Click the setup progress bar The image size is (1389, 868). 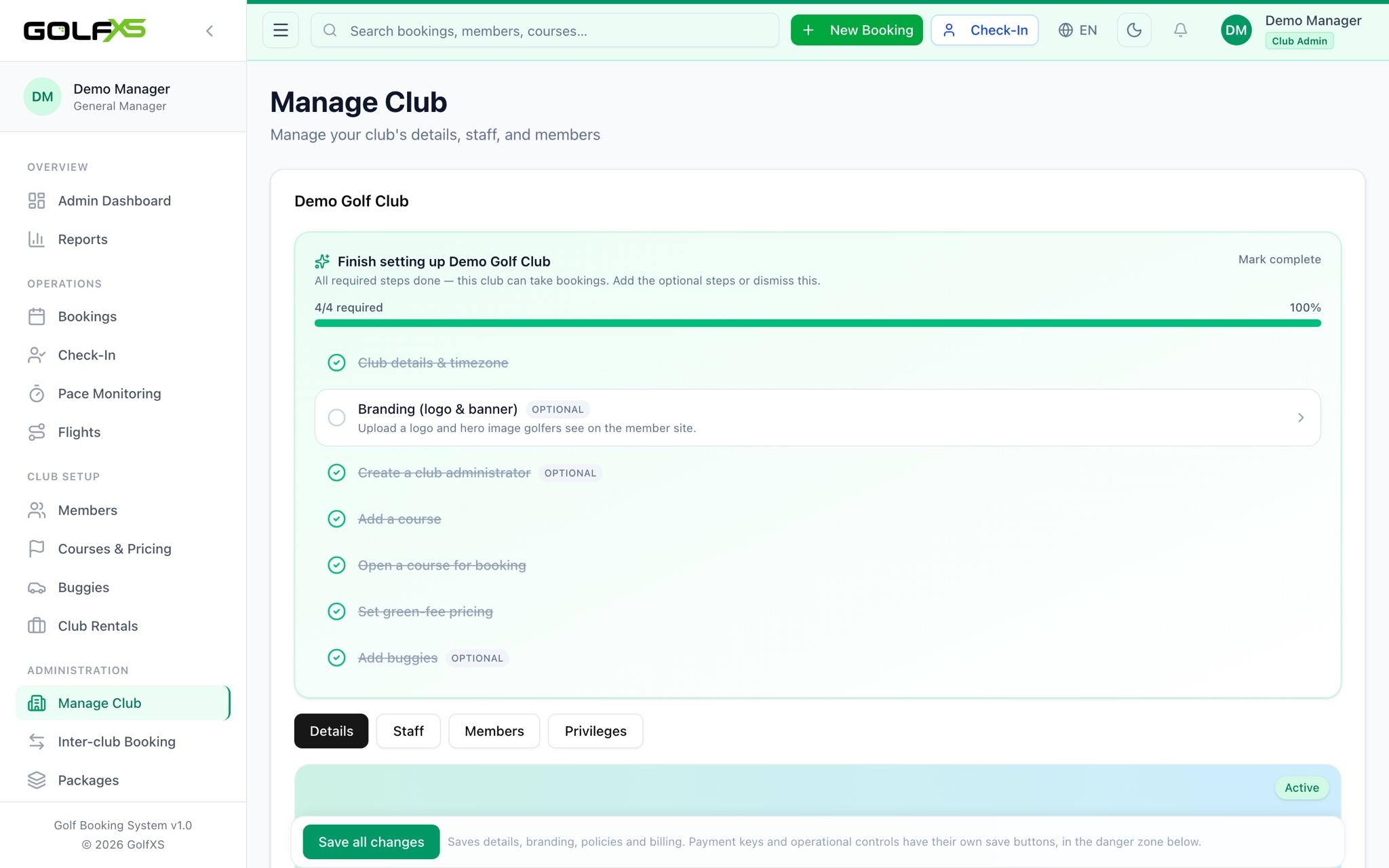tap(817, 323)
